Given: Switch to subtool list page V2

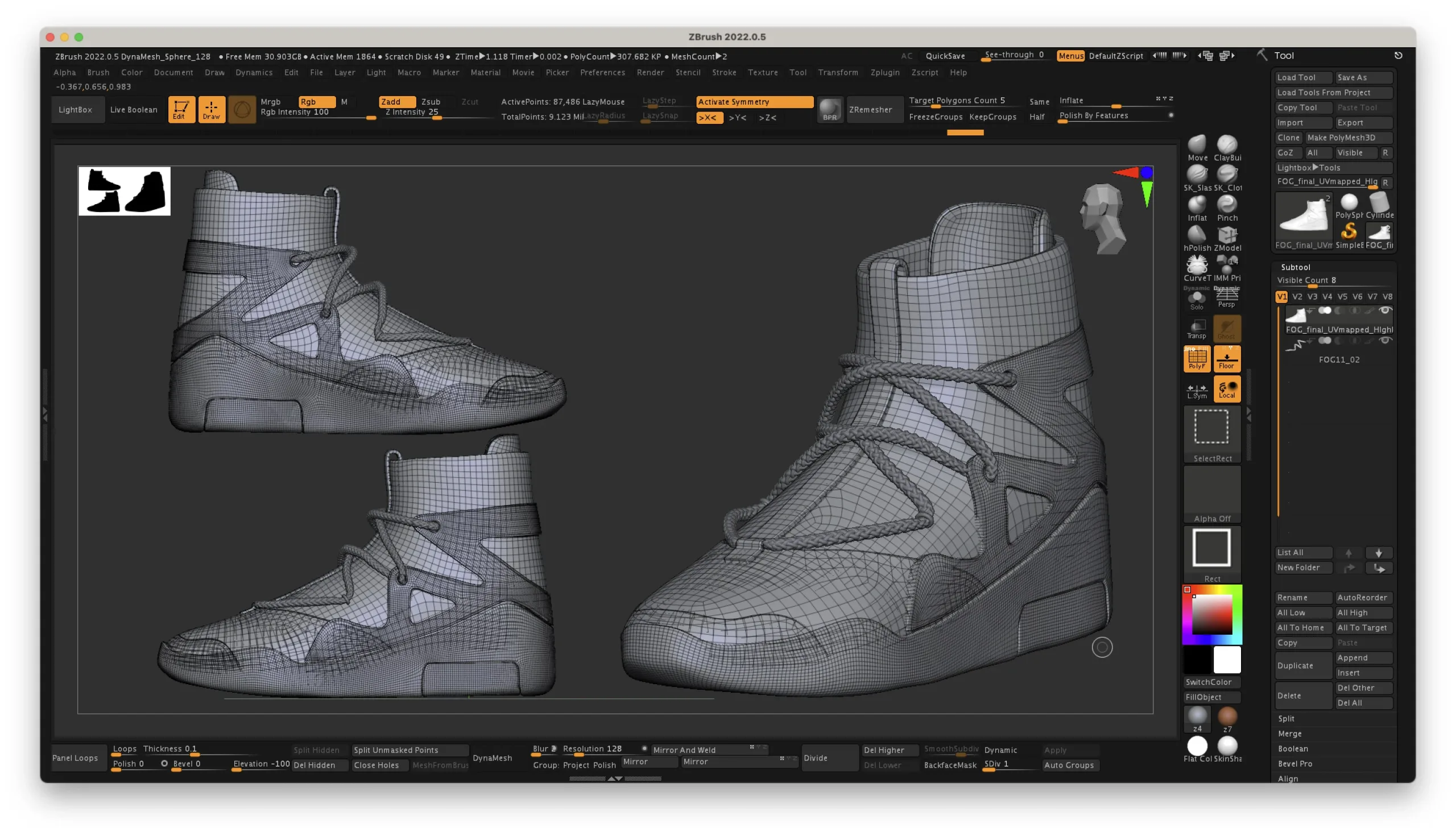Looking at the screenshot, I should tap(1297, 296).
